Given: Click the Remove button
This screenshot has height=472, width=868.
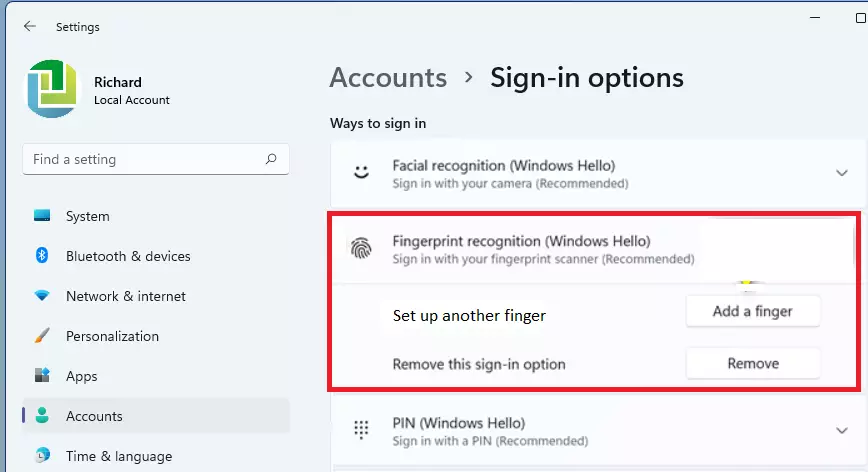Looking at the screenshot, I should [x=753, y=363].
